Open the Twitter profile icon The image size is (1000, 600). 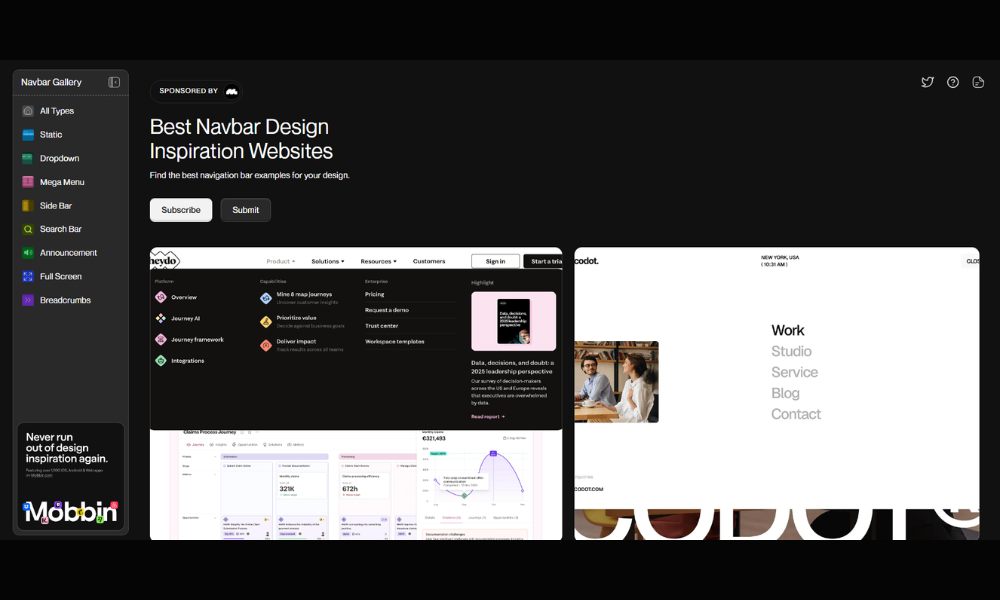pyautogui.click(x=928, y=82)
